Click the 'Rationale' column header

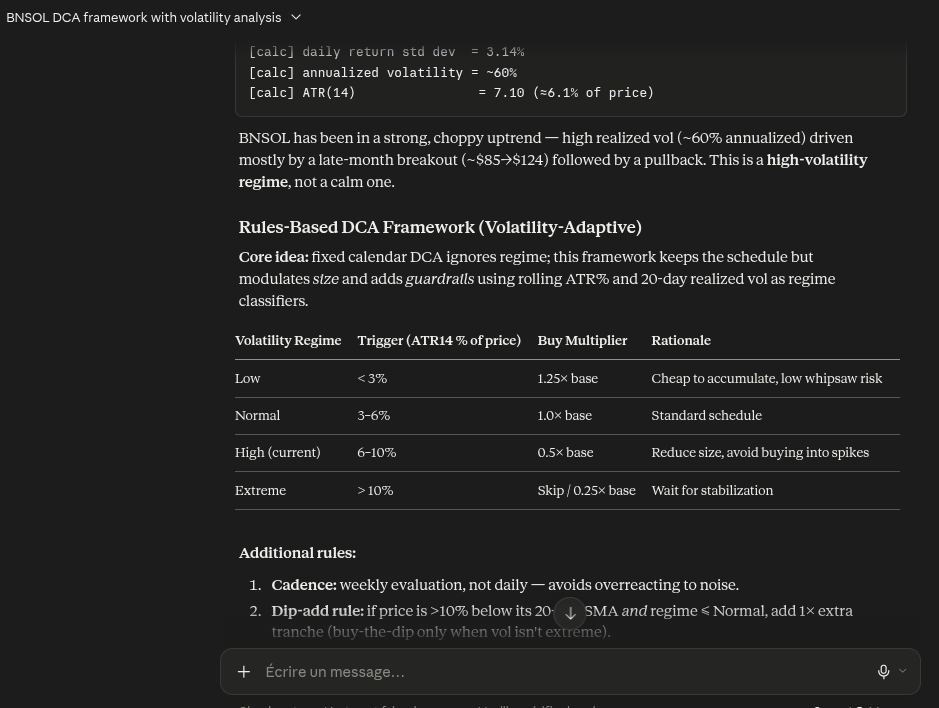tap(681, 340)
